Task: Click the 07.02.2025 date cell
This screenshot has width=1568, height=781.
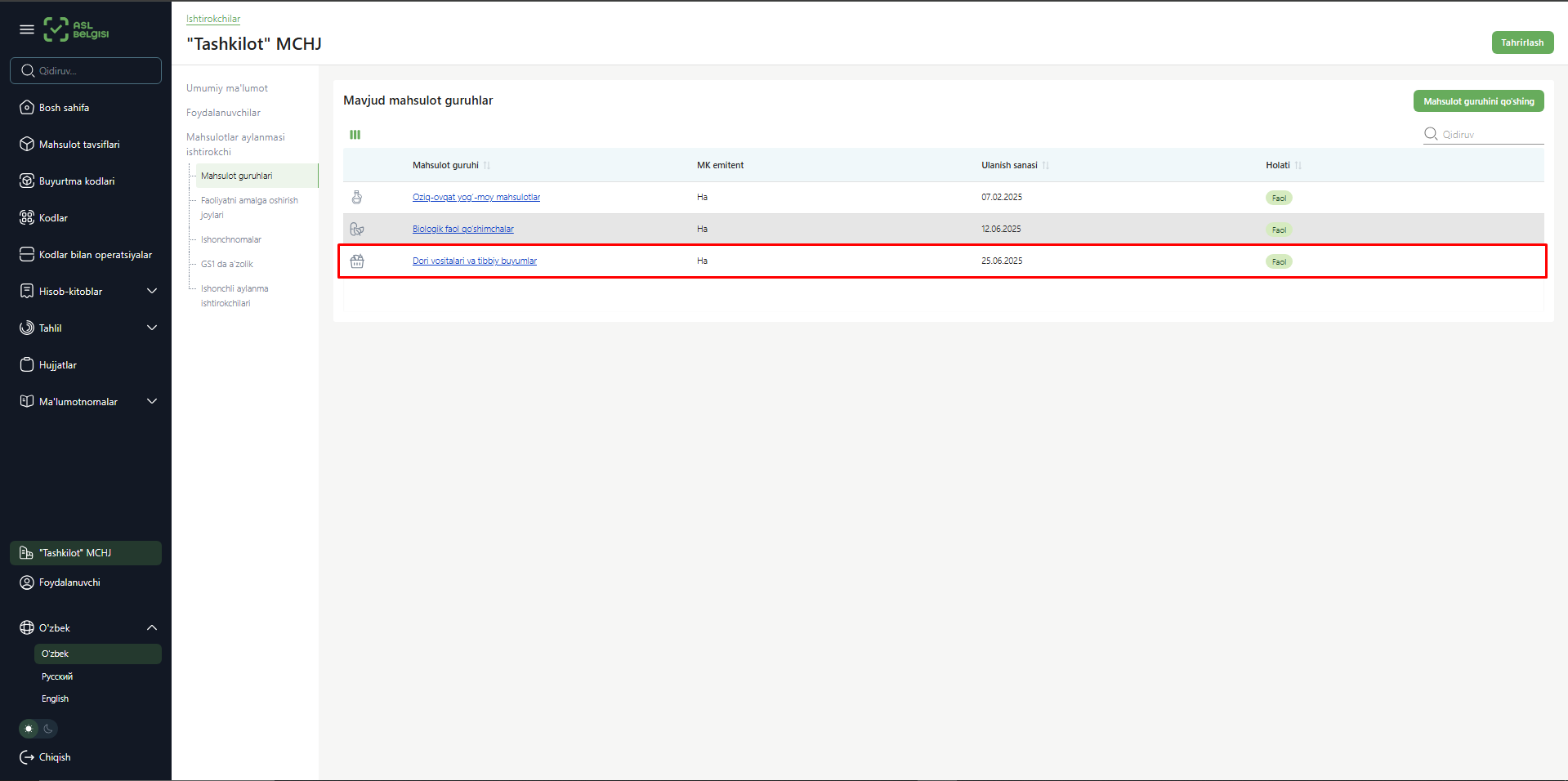Action: tap(1002, 197)
